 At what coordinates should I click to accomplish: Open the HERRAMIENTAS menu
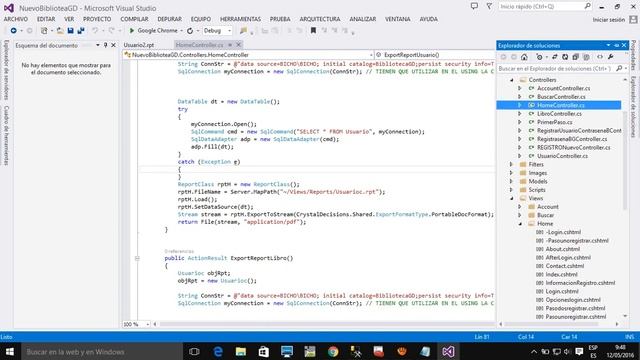pyautogui.click(x=240, y=19)
